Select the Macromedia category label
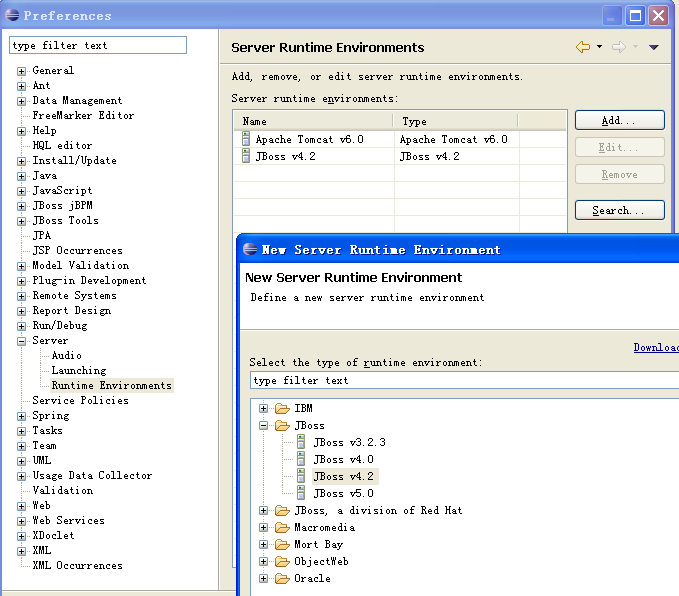 point(324,528)
